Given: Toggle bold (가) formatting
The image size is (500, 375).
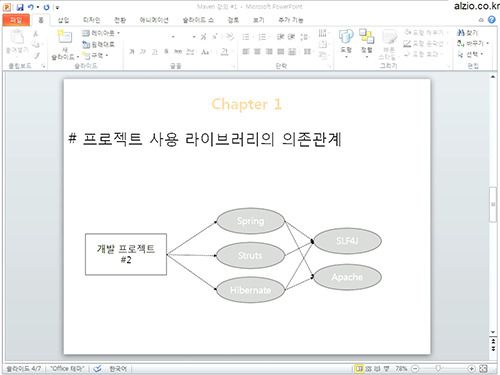Looking at the screenshot, I should click(132, 52).
